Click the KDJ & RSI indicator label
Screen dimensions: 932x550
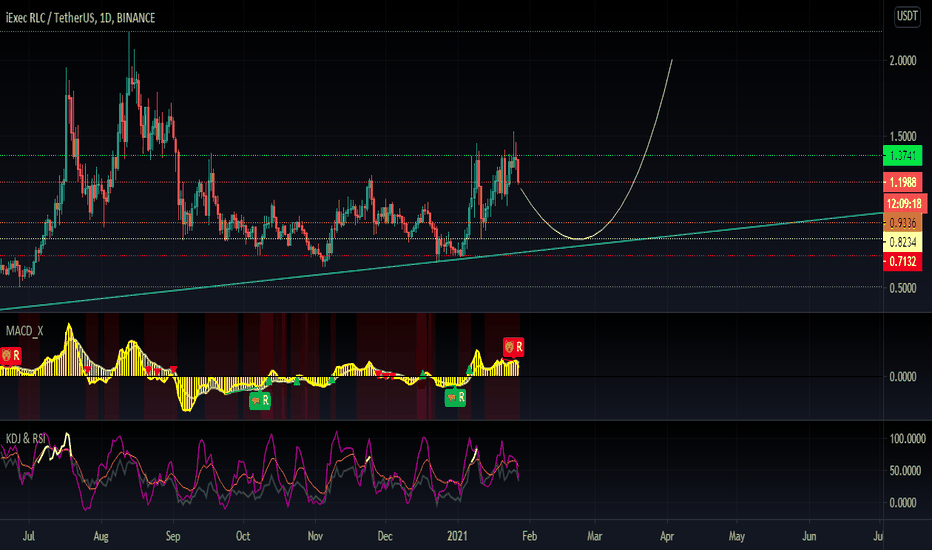26,439
